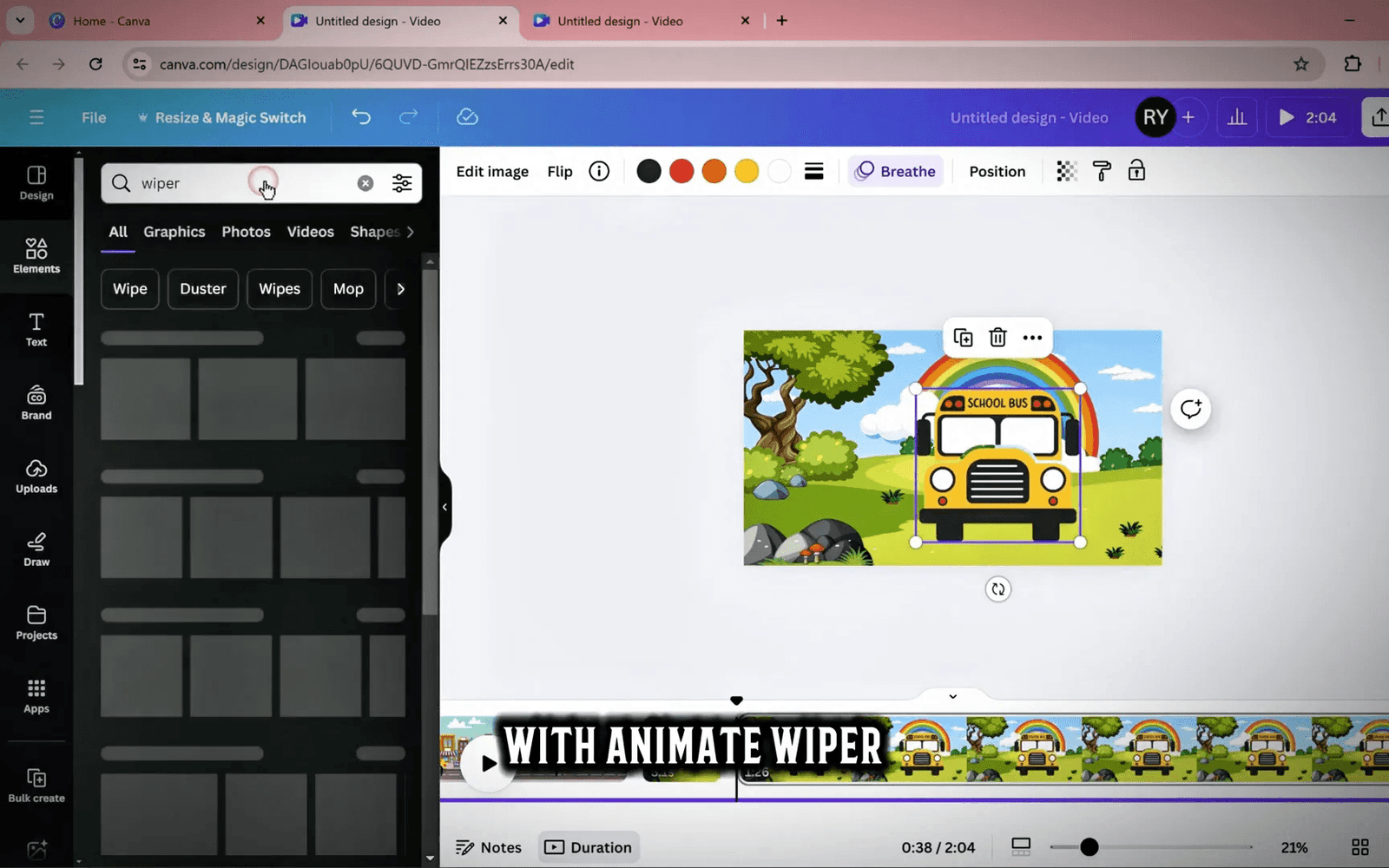Open the Notes panel
1389x868 pixels.
pyautogui.click(x=489, y=847)
